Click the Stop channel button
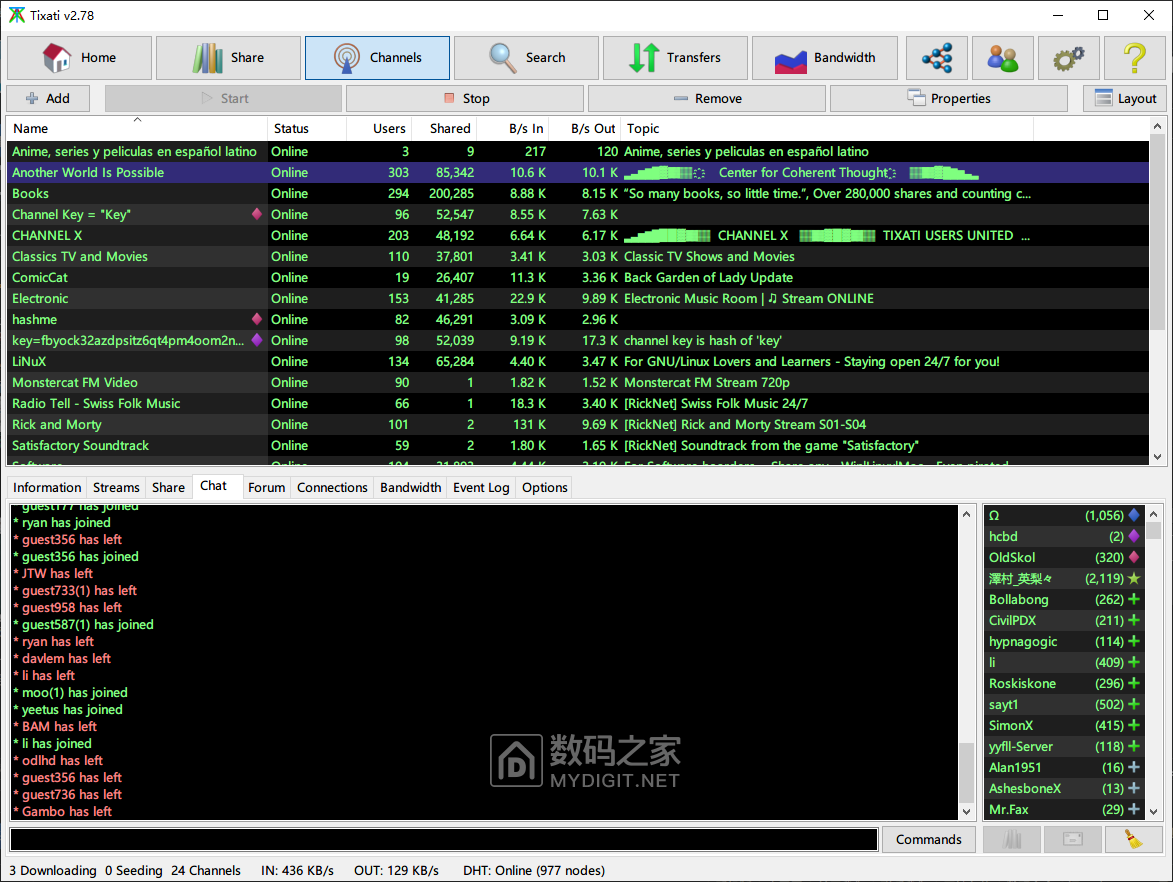Image resolution: width=1173 pixels, height=882 pixels. [x=465, y=98]
